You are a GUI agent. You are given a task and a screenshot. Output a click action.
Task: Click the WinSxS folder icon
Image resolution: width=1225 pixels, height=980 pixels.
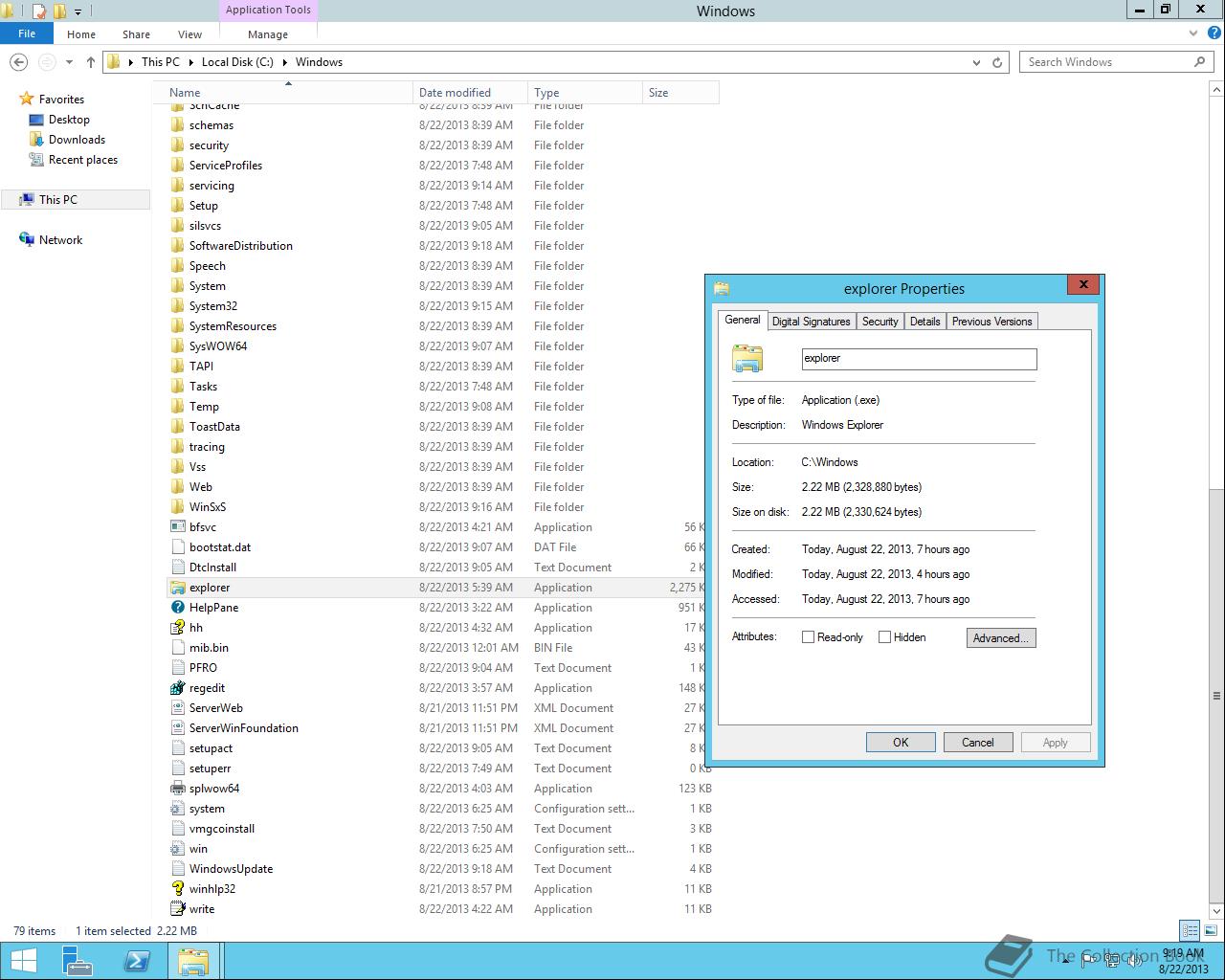(177, 507)
